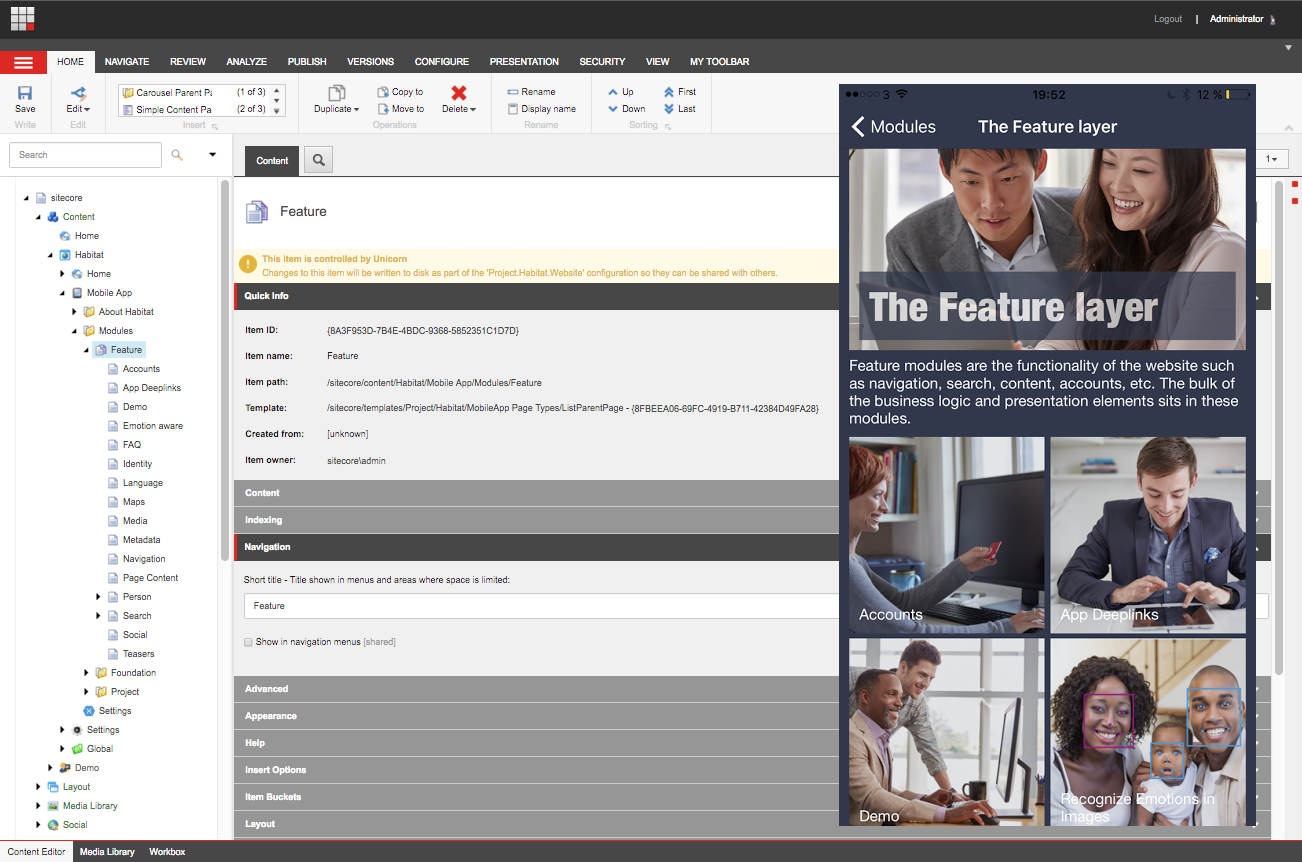
Task: Expand the Media Library tree node
Action: (39, 806)
